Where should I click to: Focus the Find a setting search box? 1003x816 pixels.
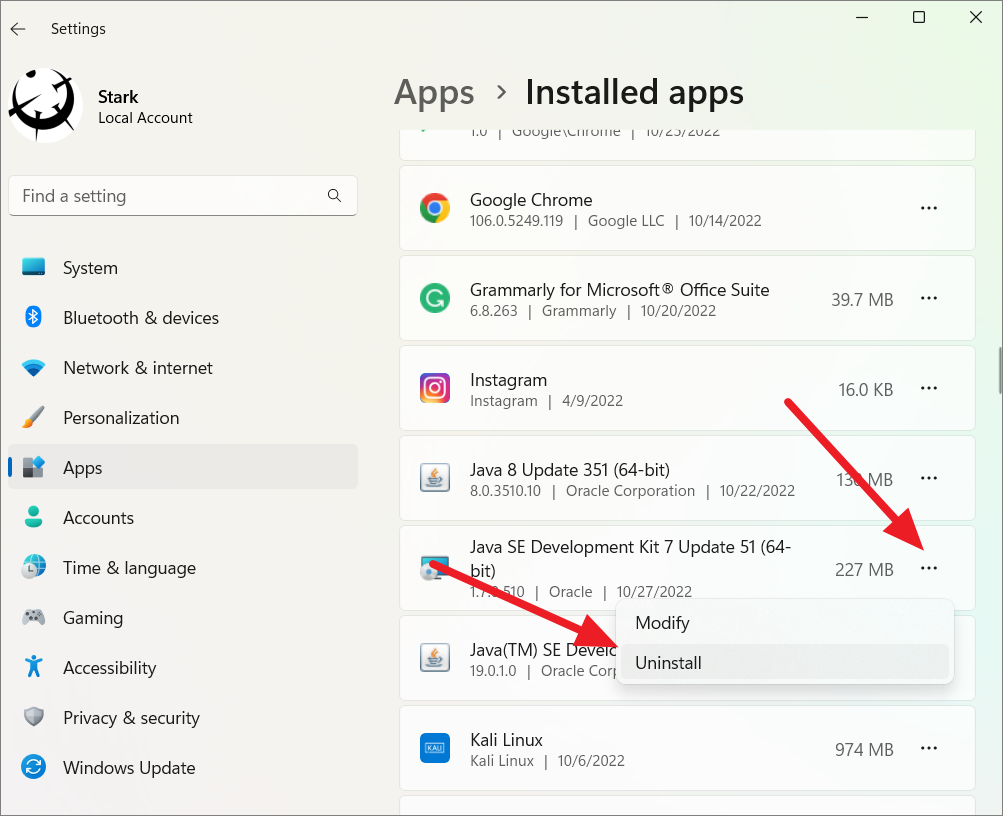coord(183,196)
